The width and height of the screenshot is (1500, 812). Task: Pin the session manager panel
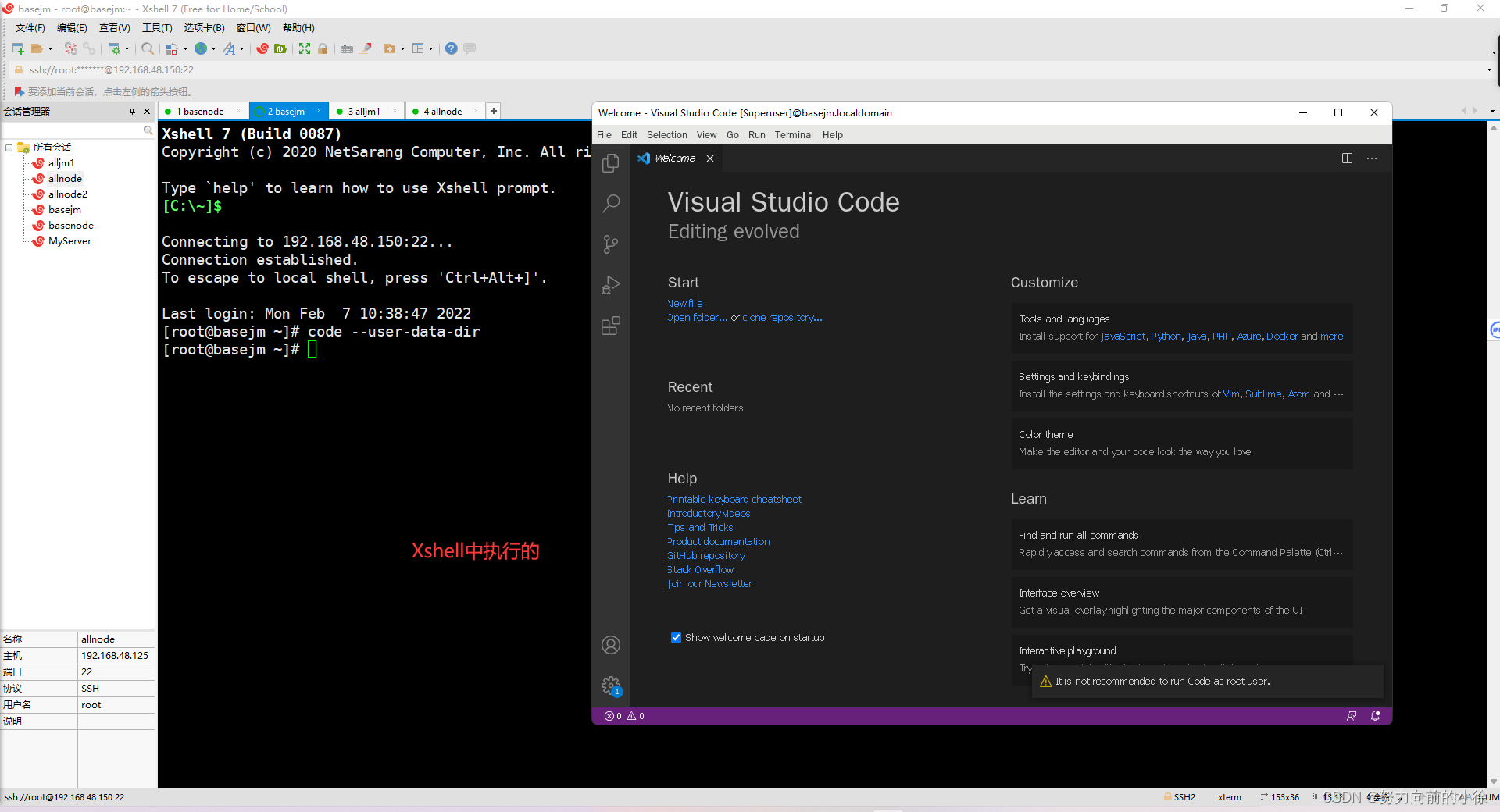click(x=132, y=112)
